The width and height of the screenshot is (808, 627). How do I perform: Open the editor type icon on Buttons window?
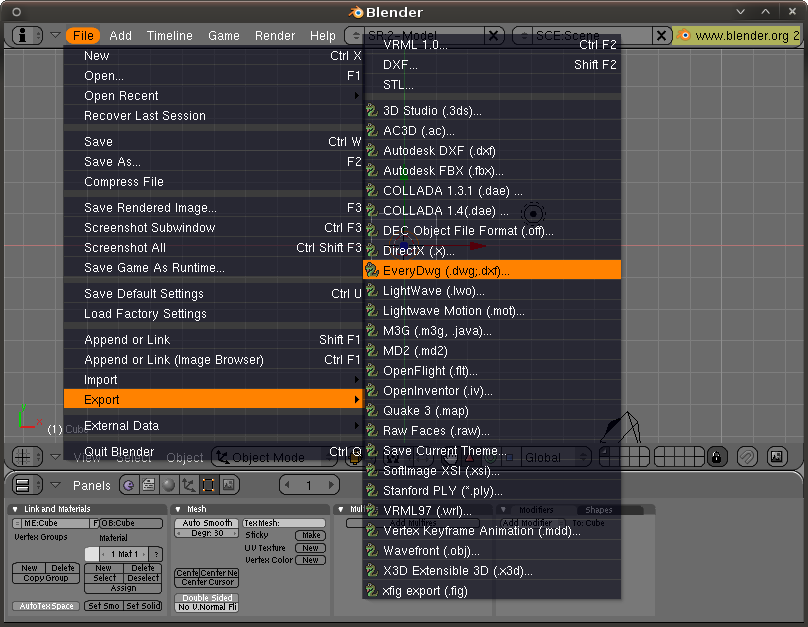coord(22,485)
